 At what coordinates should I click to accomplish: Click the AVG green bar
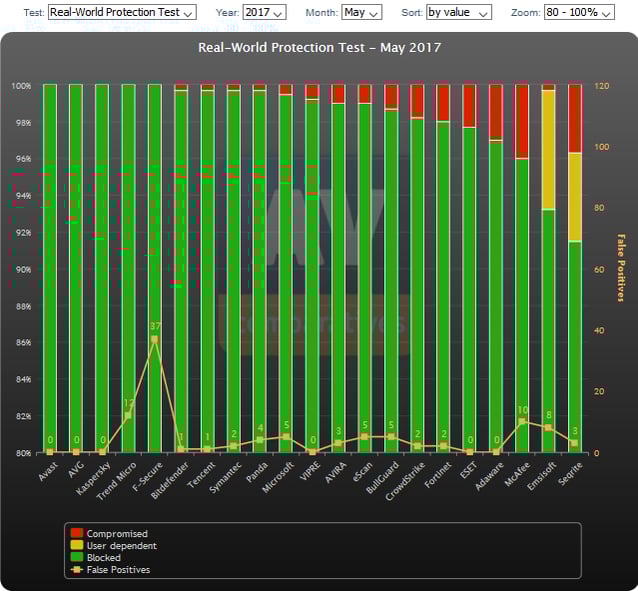[x=76, y=268]
